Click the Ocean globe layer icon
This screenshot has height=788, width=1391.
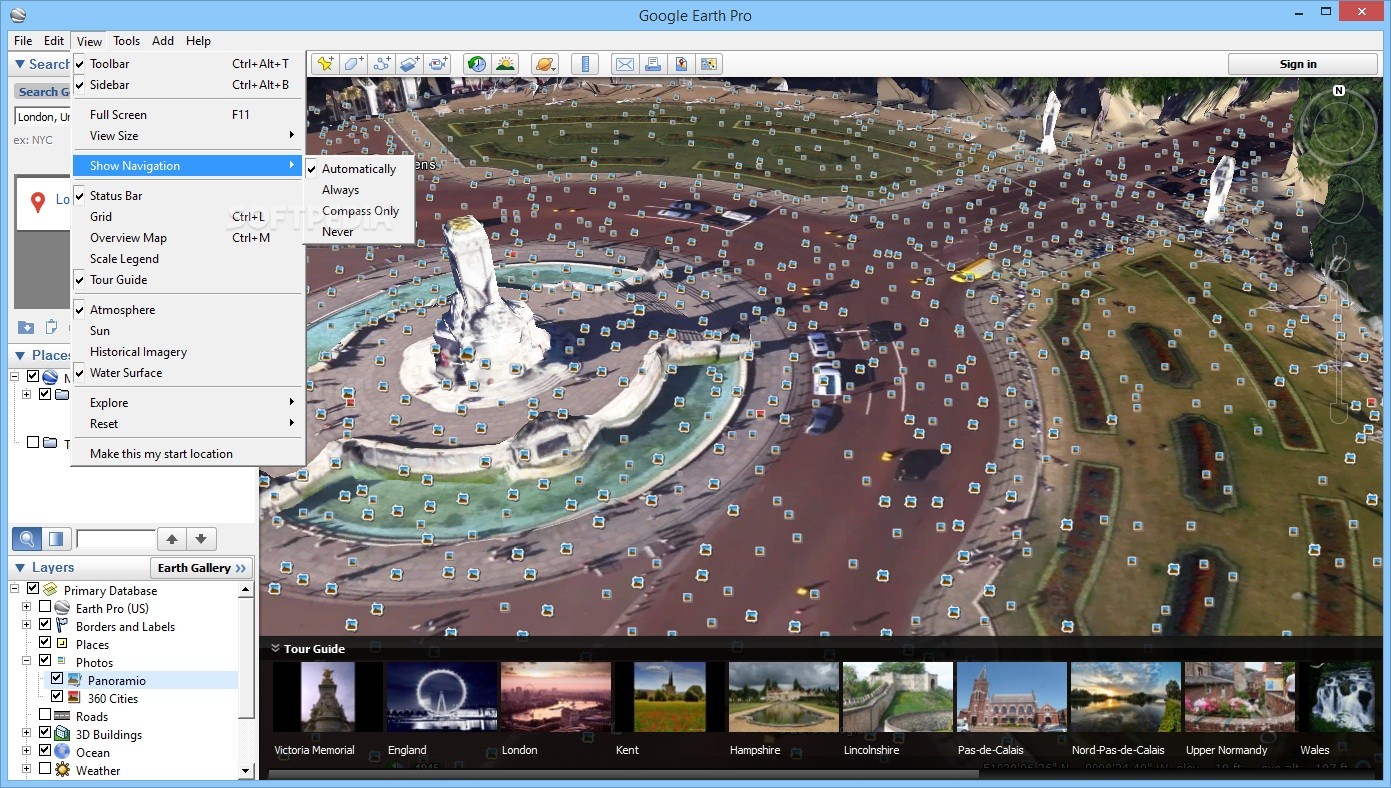pyautogui.click(x=62, y=752)
